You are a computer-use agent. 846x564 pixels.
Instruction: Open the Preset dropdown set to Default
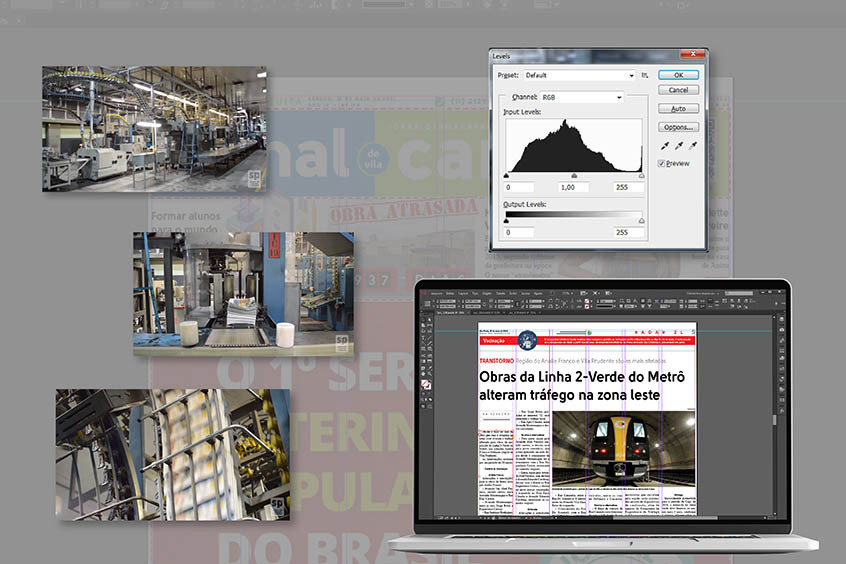click(579, 75)
